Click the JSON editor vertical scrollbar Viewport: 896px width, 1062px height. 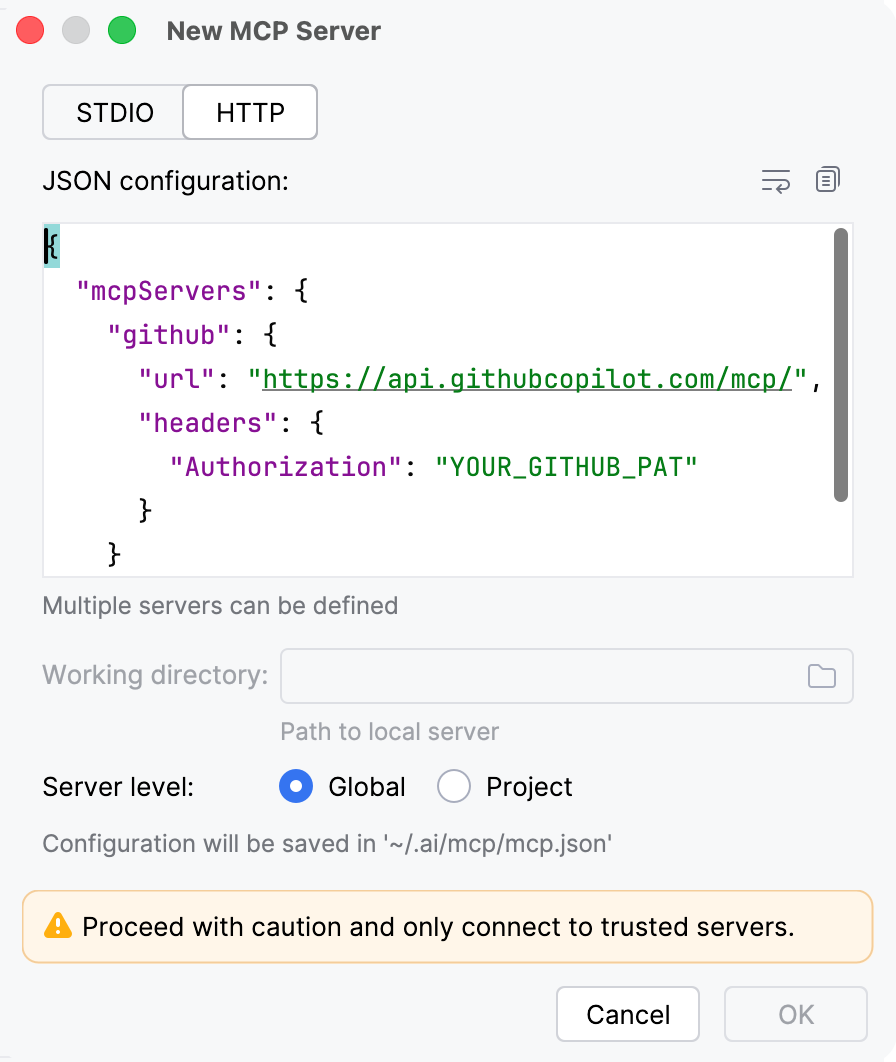841,365
